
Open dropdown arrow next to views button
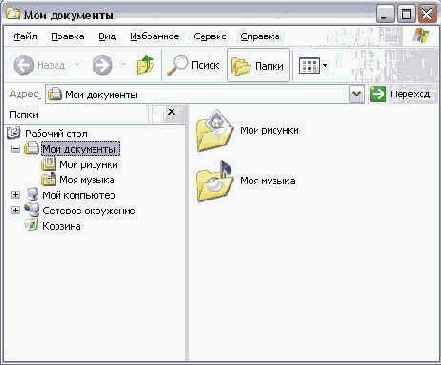pyautogui.click(x=325, y=65)
